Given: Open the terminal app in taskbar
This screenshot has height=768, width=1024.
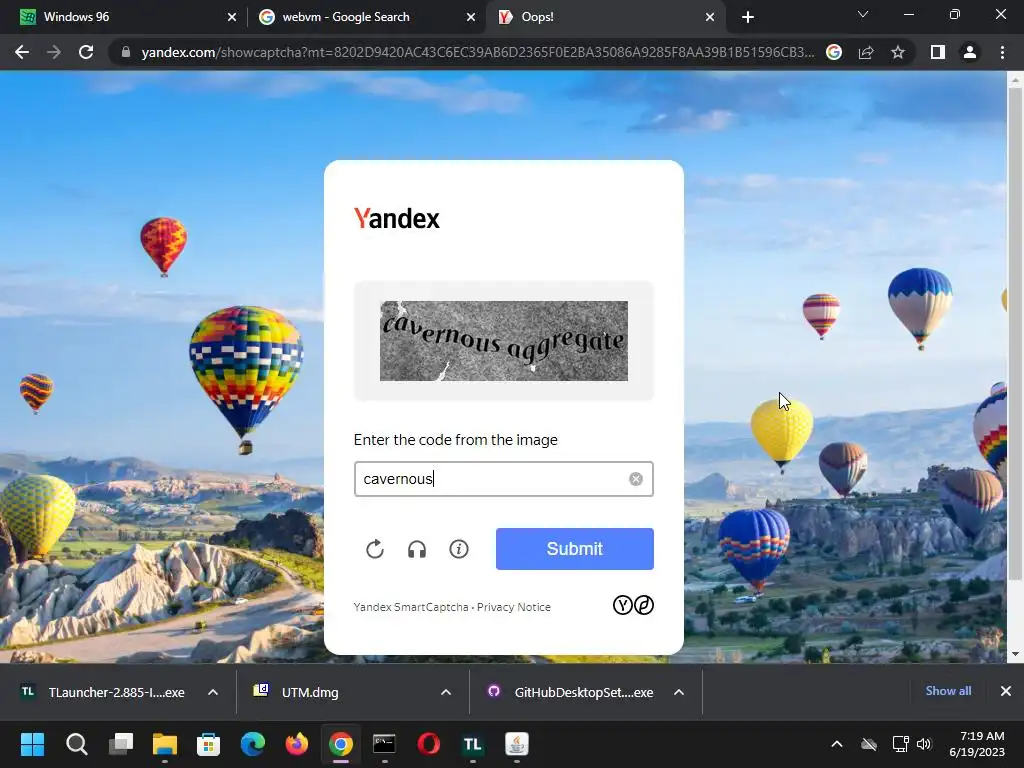Looking at the screenshot, I should (x=384, y=744).
